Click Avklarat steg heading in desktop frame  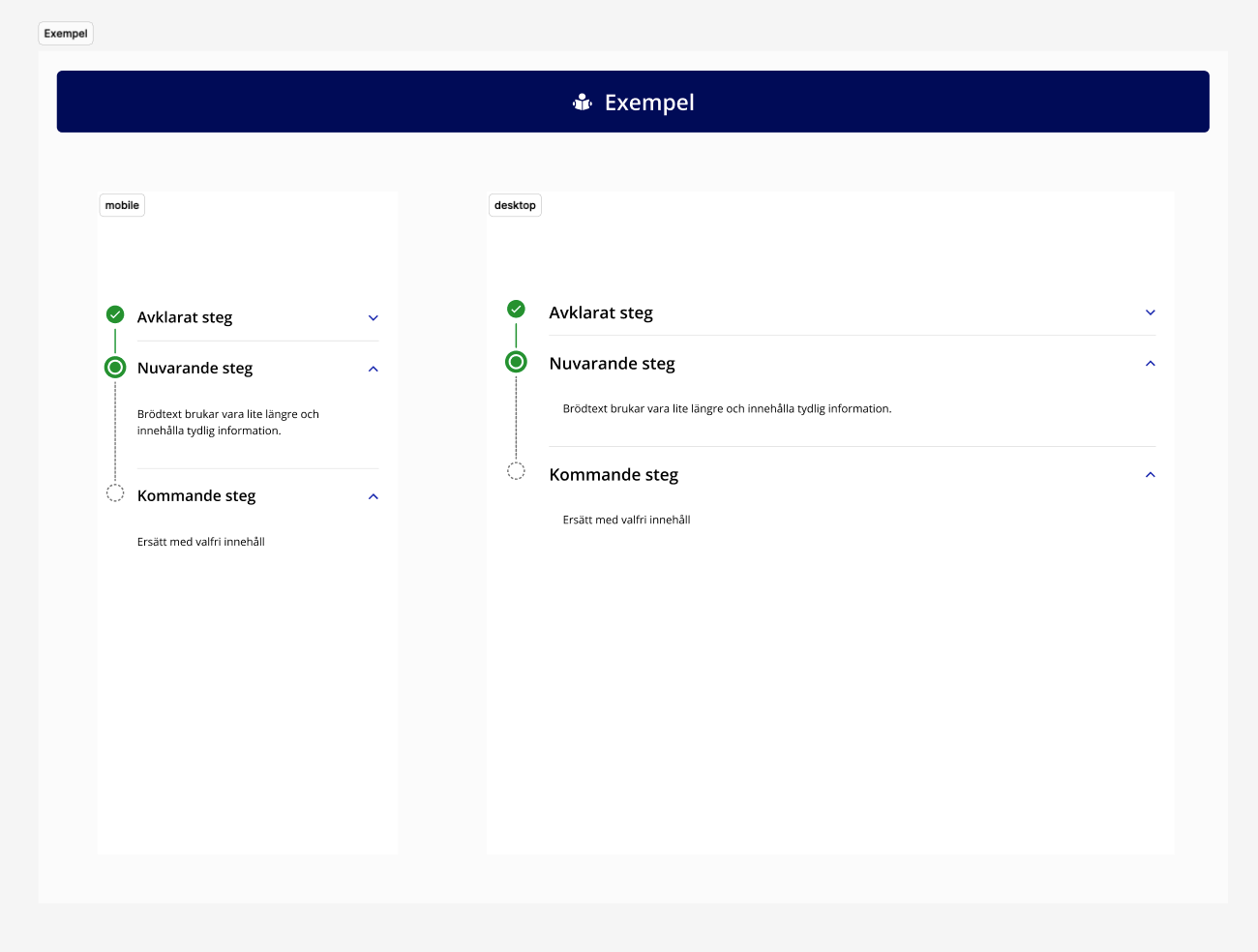[601, 312]
